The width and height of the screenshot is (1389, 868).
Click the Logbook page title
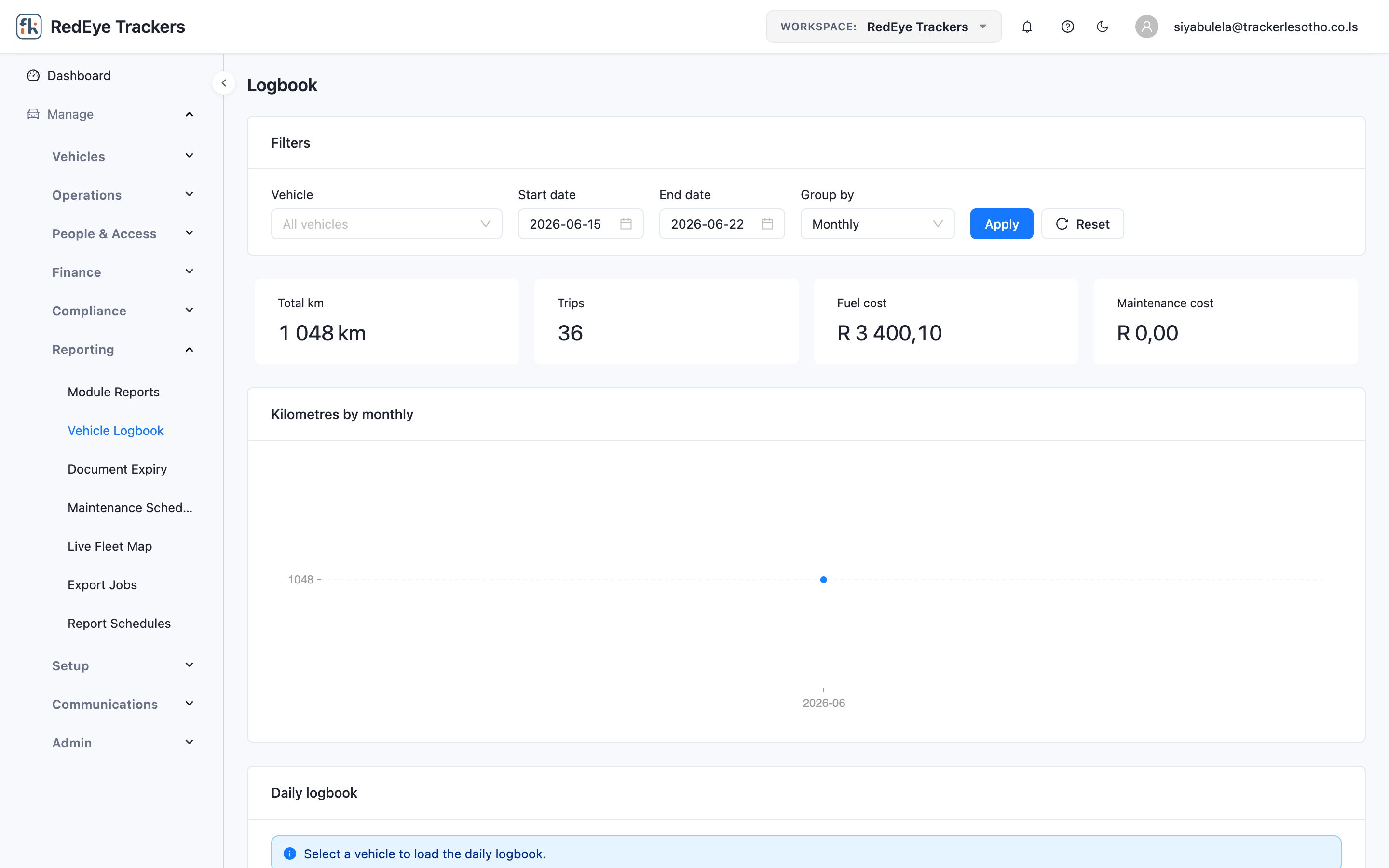[282, 85]
